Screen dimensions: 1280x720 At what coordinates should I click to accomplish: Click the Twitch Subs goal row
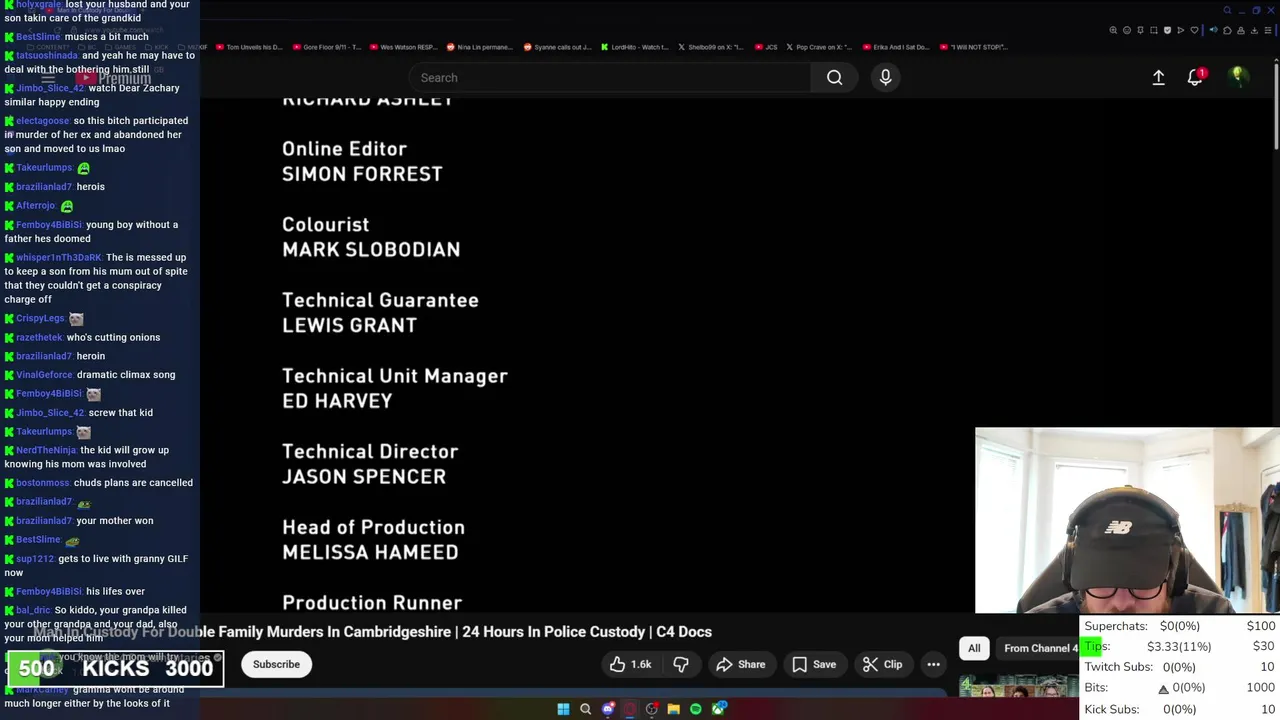(1180, 667)
